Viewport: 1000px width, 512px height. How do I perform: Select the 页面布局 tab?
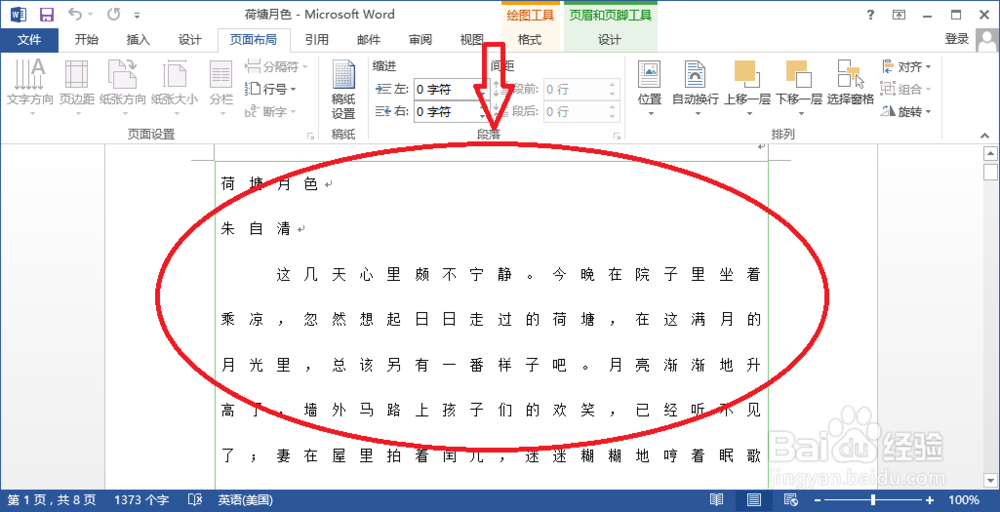pyautogui.click(x=253, y=40)
